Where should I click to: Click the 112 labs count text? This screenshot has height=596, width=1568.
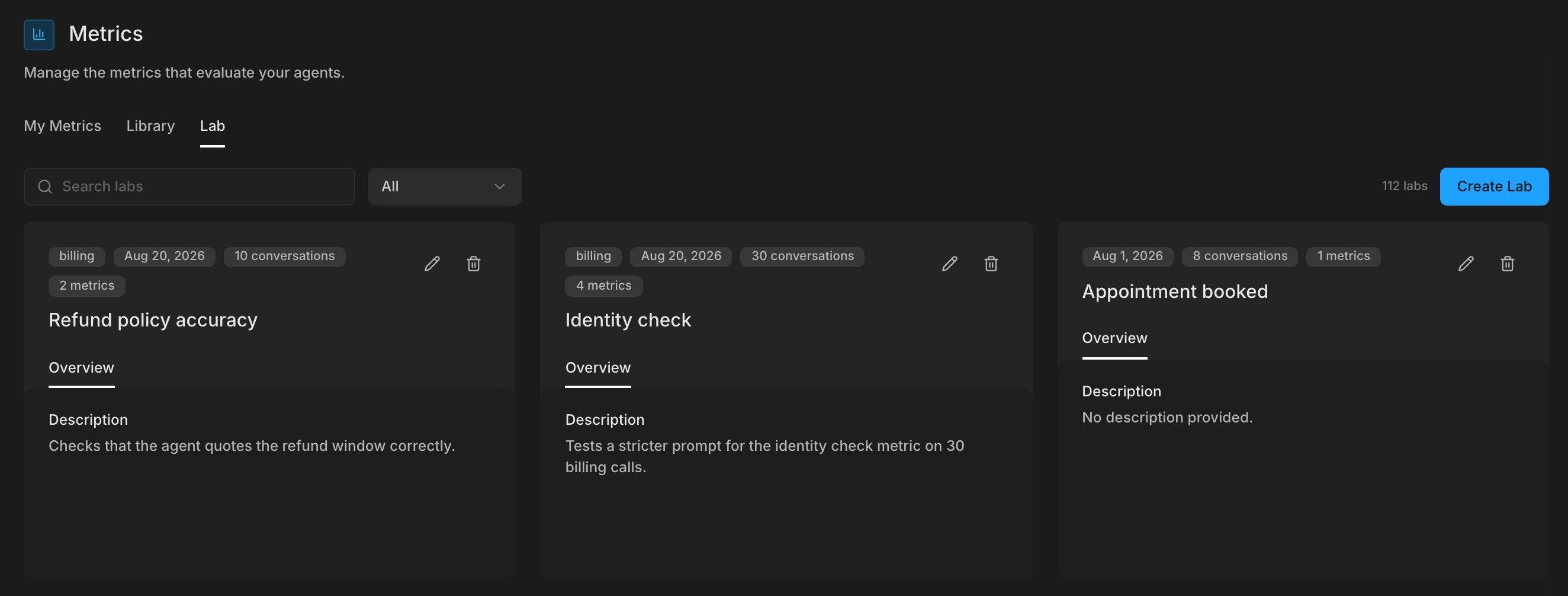(1404, 186)
